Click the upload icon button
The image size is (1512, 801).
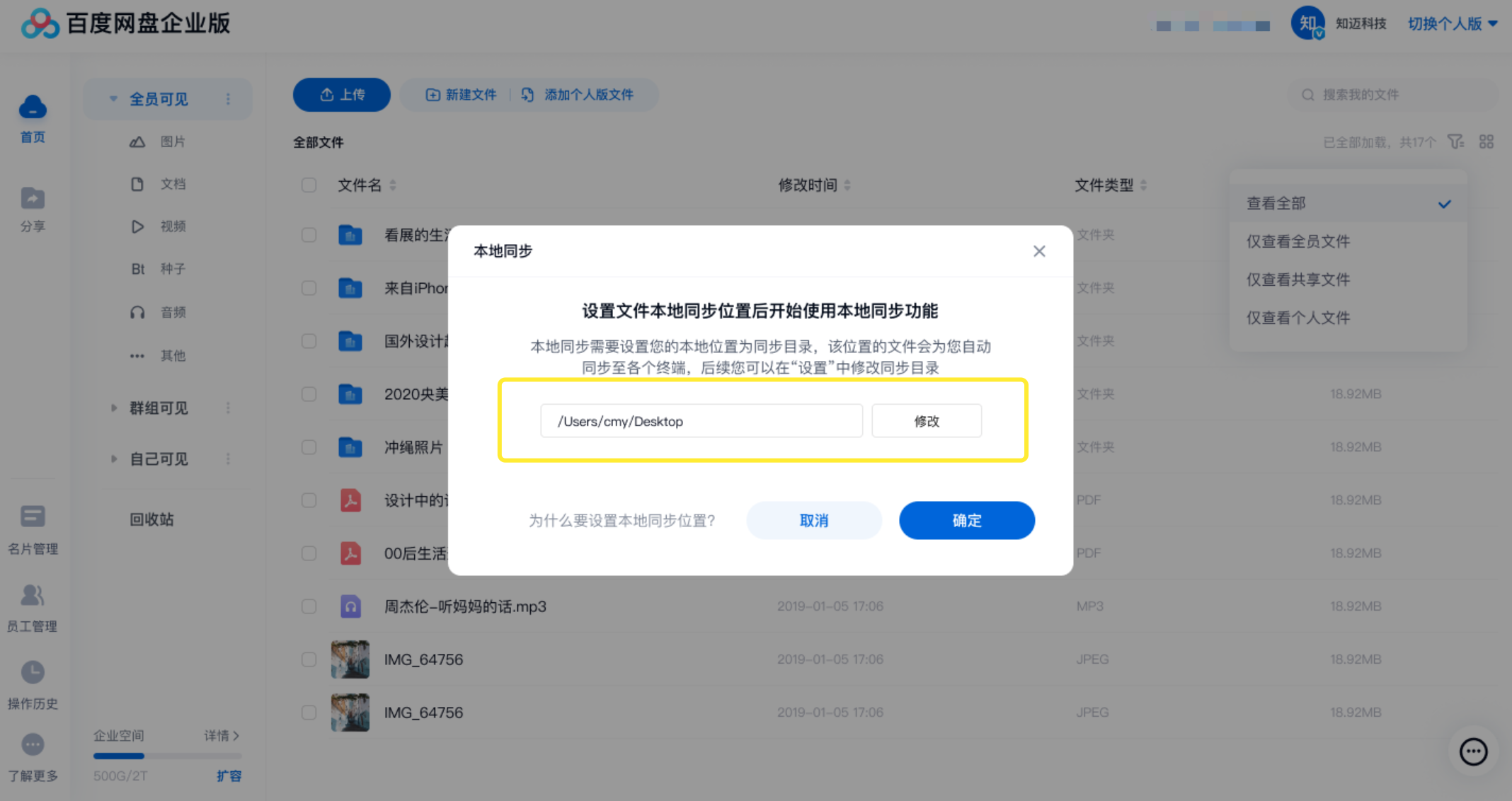(x=340, y=95)
